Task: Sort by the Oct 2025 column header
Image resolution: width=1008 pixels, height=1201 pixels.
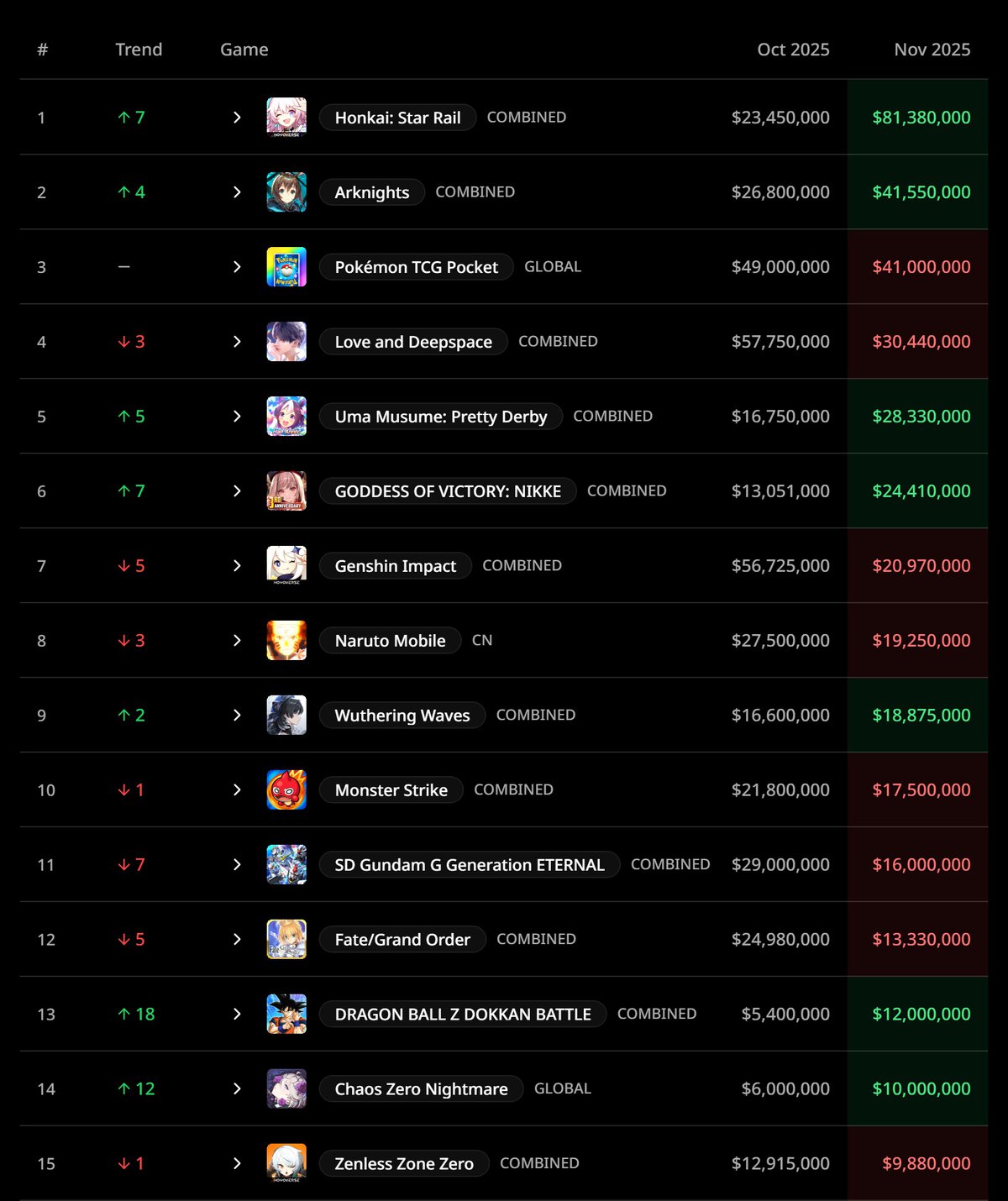Action: (793, 50)
